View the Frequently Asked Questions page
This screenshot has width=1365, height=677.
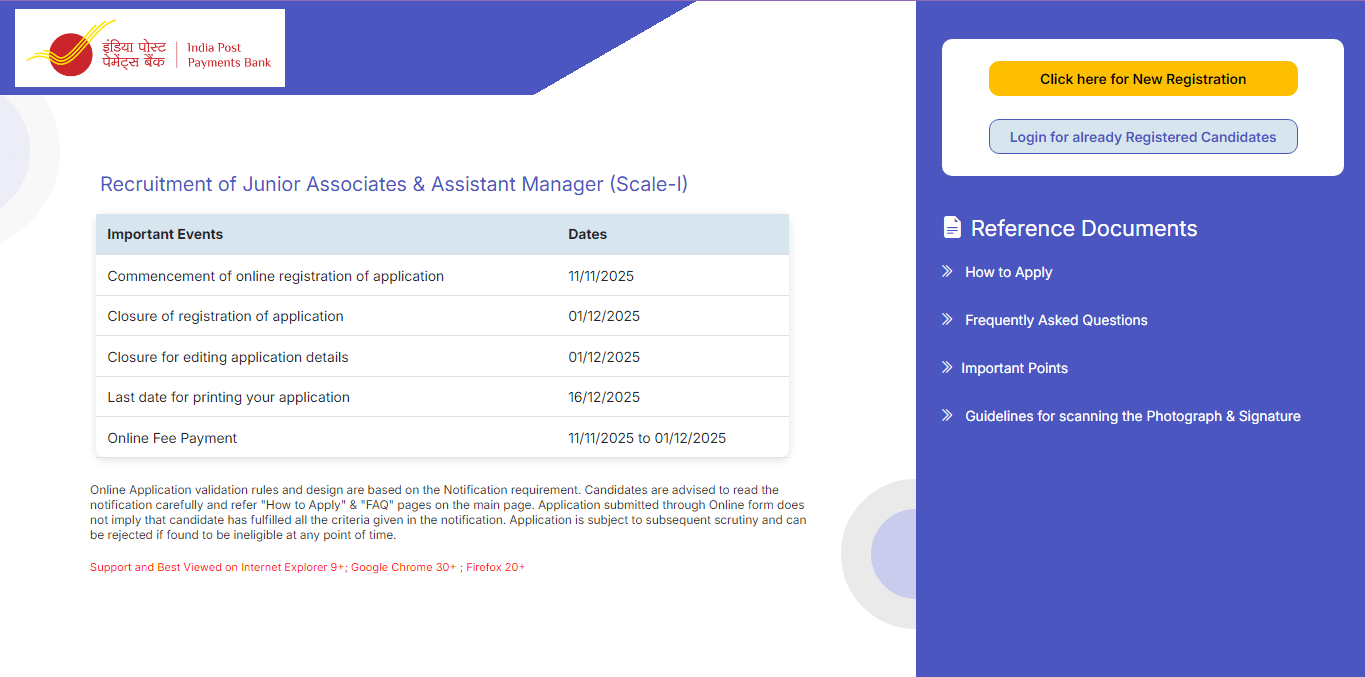1055,319
